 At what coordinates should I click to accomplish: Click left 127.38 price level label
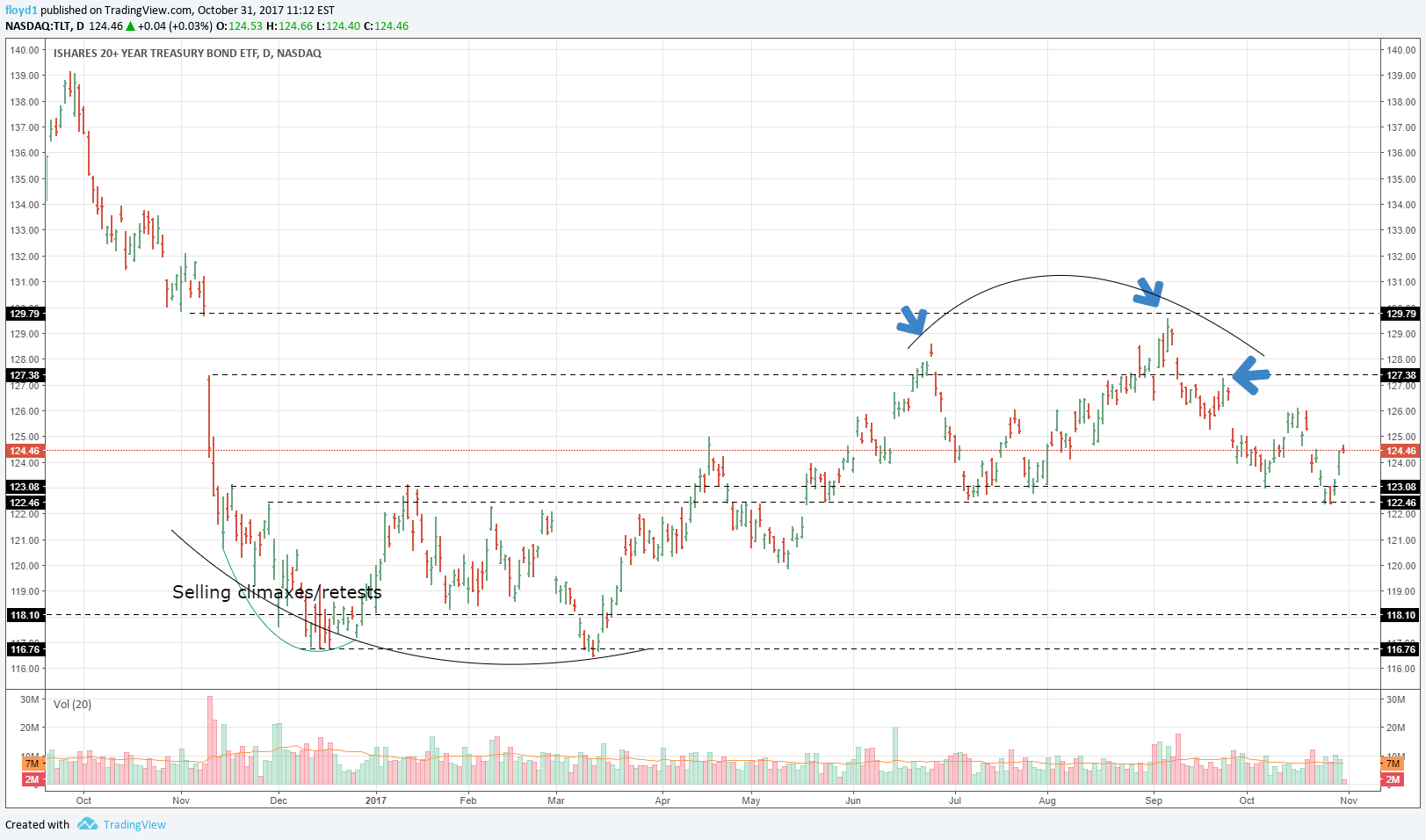pyautogui.click(x=25, y=375)
